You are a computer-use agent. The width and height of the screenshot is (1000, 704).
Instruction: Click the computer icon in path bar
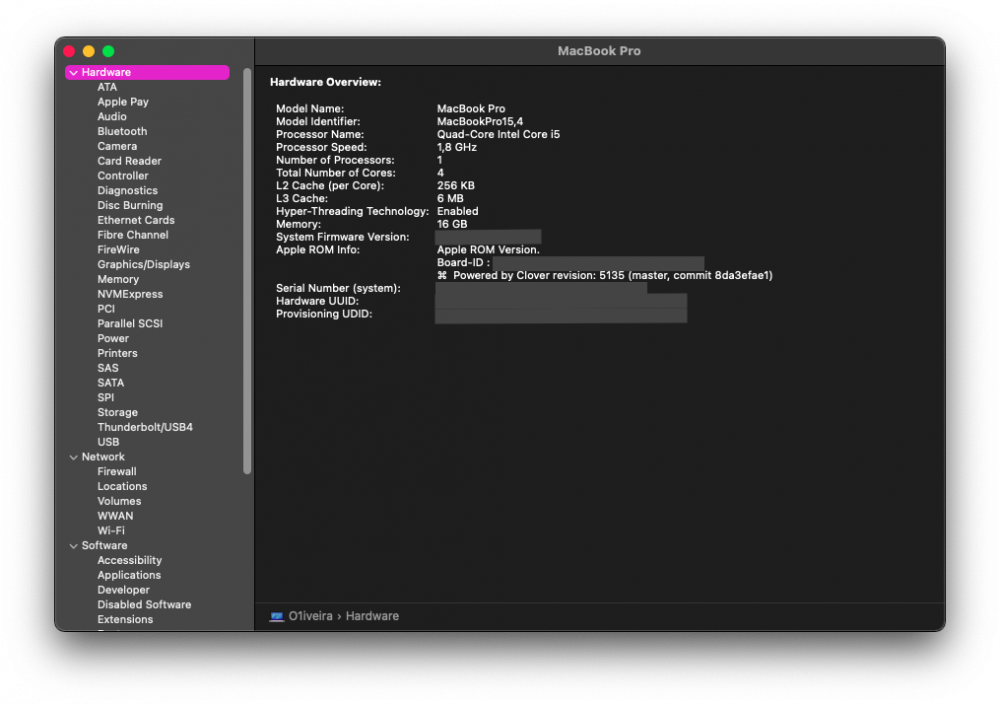277,616
